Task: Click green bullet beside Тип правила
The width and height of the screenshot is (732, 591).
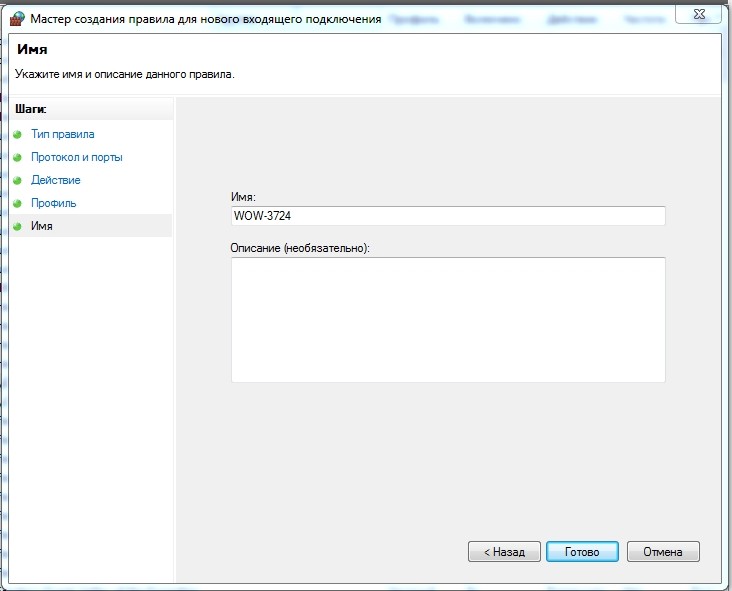Action: pyautogui.click(x=18, y=135)
